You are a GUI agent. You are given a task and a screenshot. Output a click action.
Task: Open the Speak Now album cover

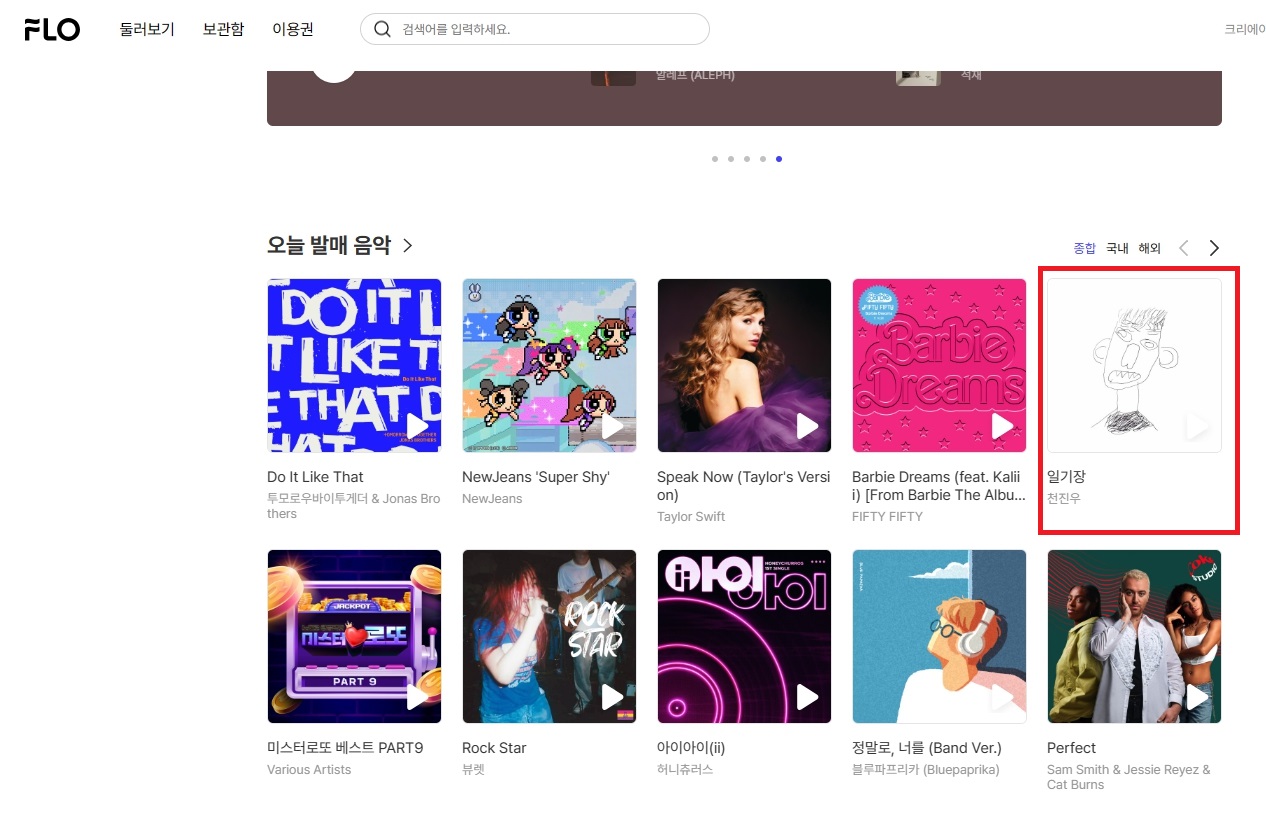(x=744, y=365)
